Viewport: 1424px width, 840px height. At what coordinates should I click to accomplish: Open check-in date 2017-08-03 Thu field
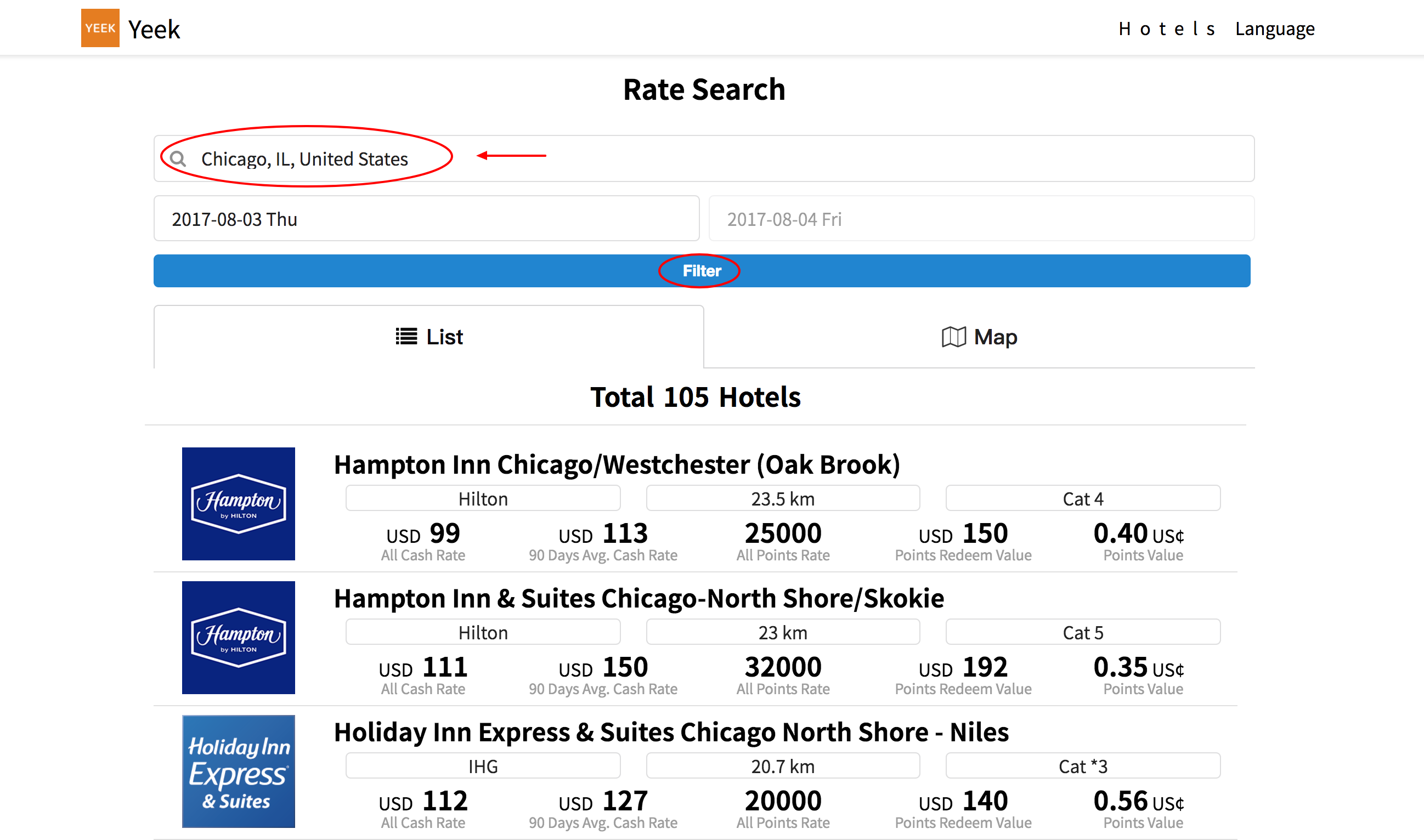pos(426,219)
